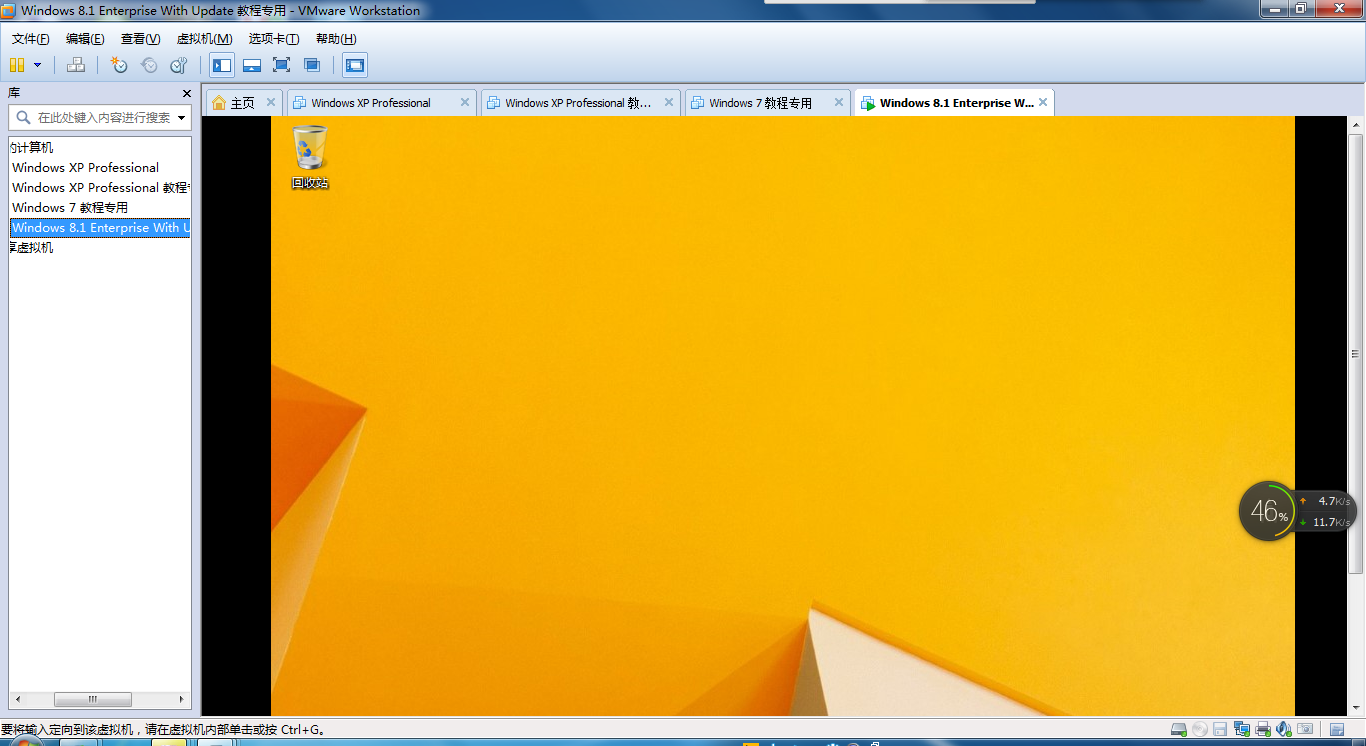Click the library panel horizontal scrollbar thumb

(92, 699)
